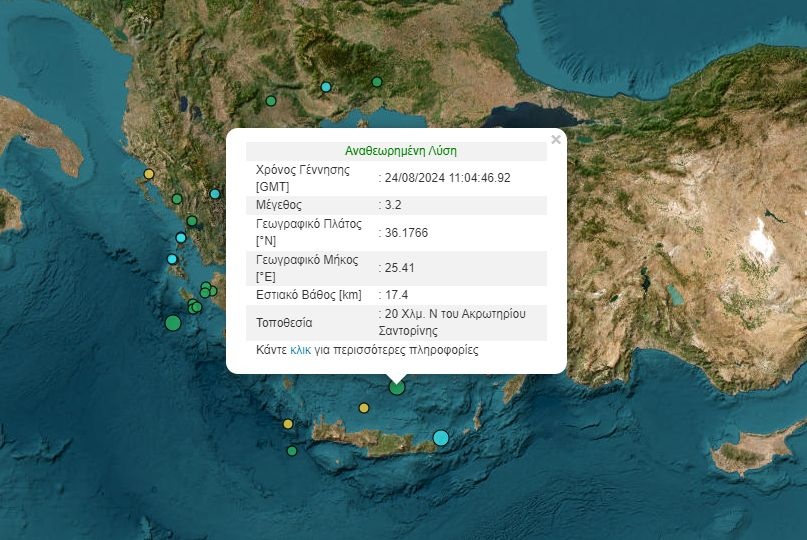
Task: Close the earthquake info popup
Action: (x=555, y=140)
